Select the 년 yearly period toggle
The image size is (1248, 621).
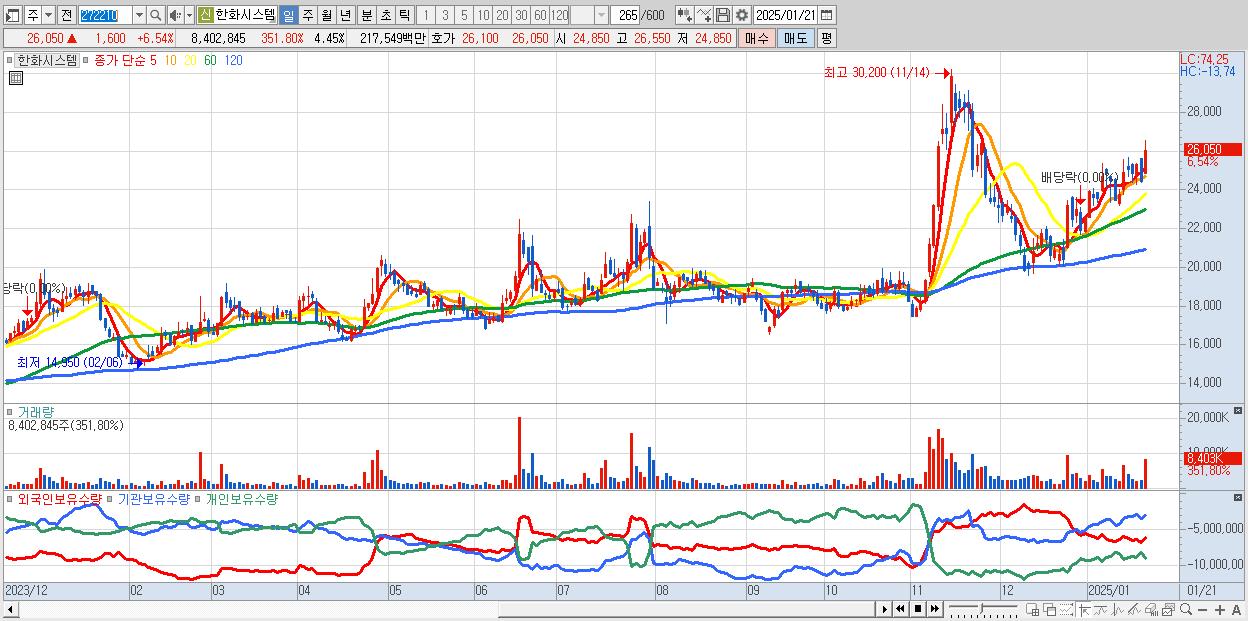tap(345, 15)
